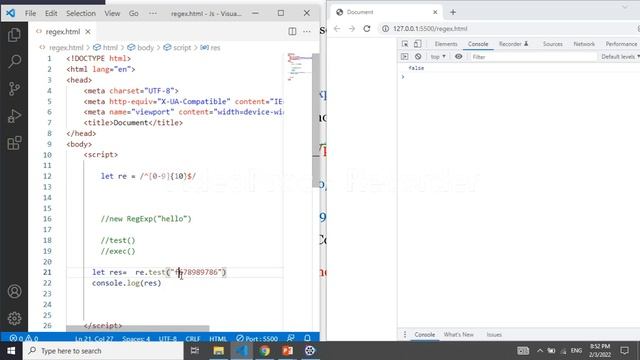This screenshot has width=640, height=360.
Task: Switch to DevTools Network tab
Action: [x=584, y=44]
